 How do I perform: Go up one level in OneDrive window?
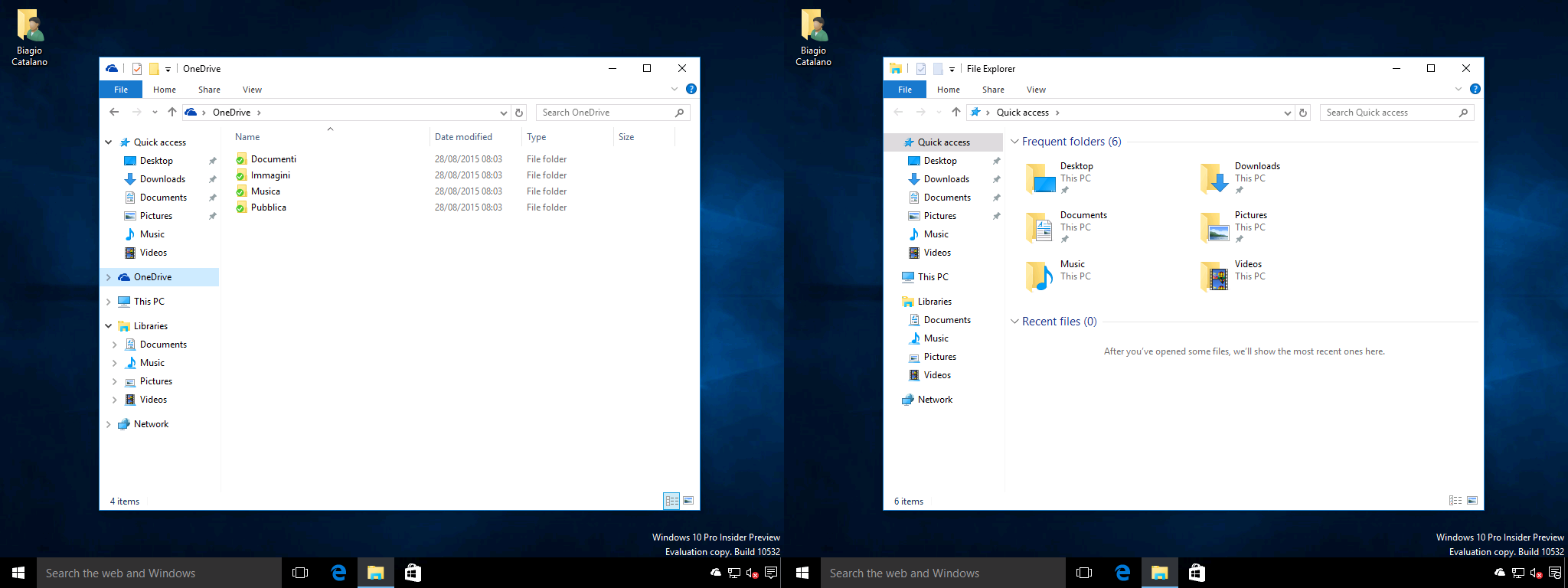coord(172,113)
